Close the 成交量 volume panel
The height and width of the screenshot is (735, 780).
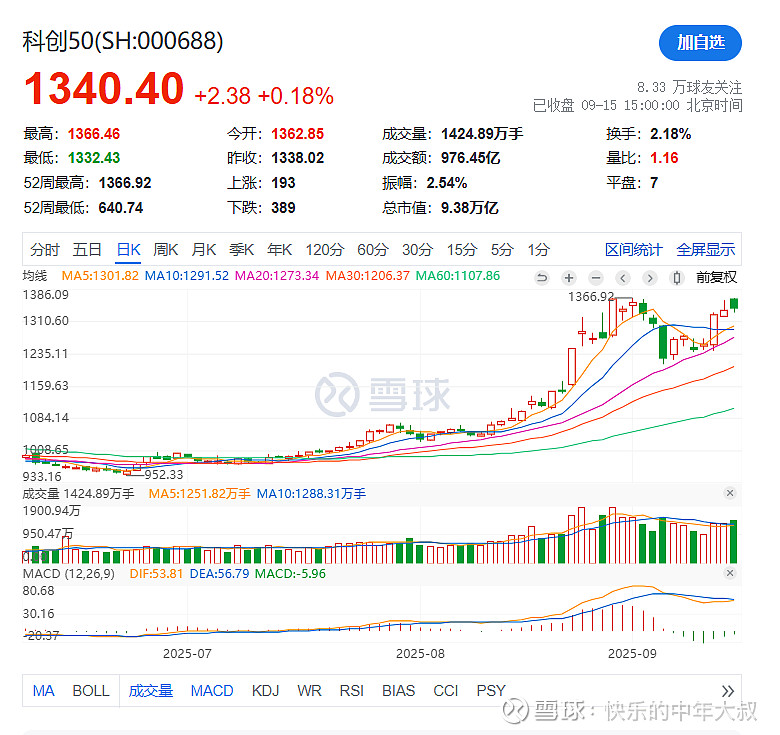point(730,493)
